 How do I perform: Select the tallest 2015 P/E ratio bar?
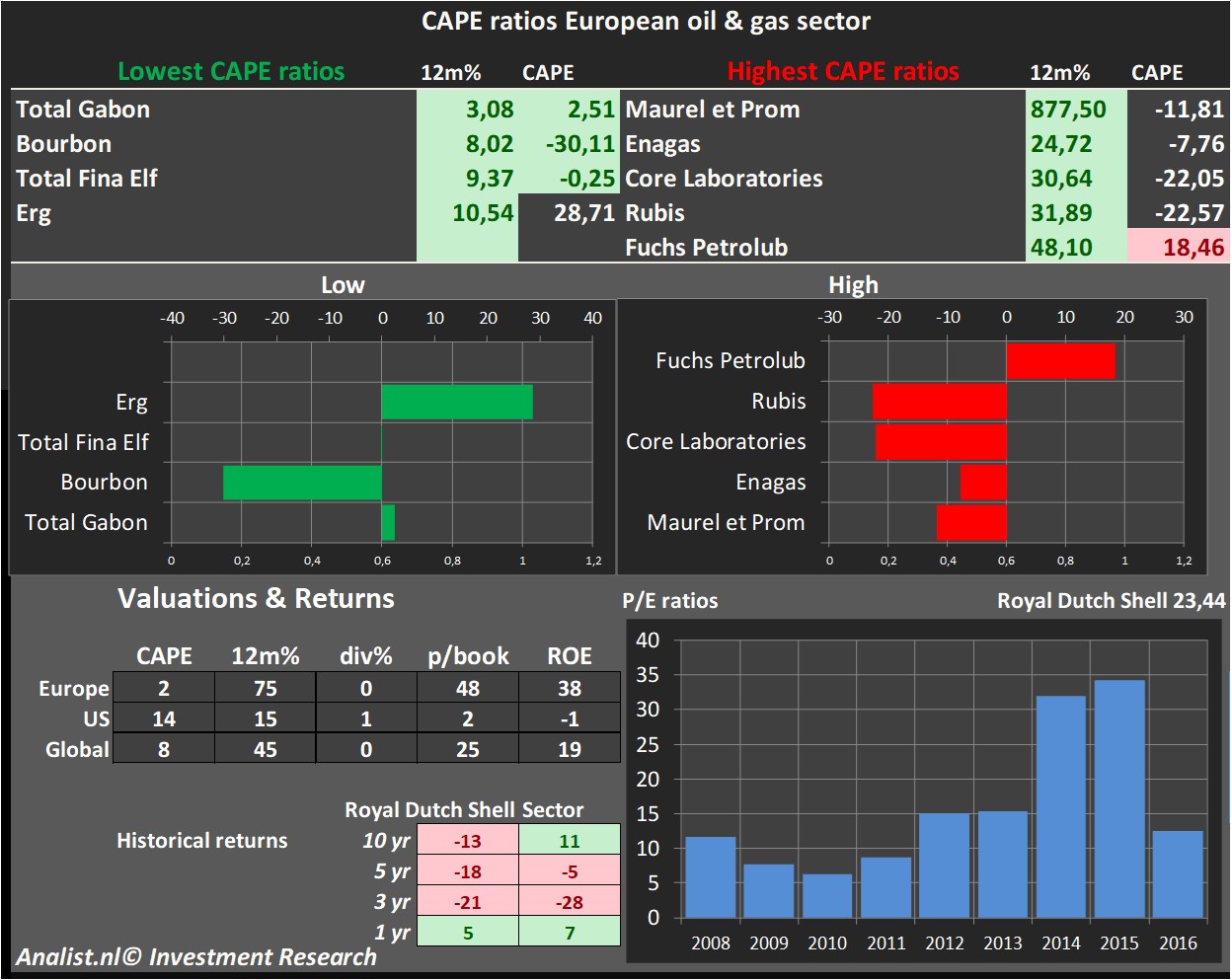coord(1119,799)
